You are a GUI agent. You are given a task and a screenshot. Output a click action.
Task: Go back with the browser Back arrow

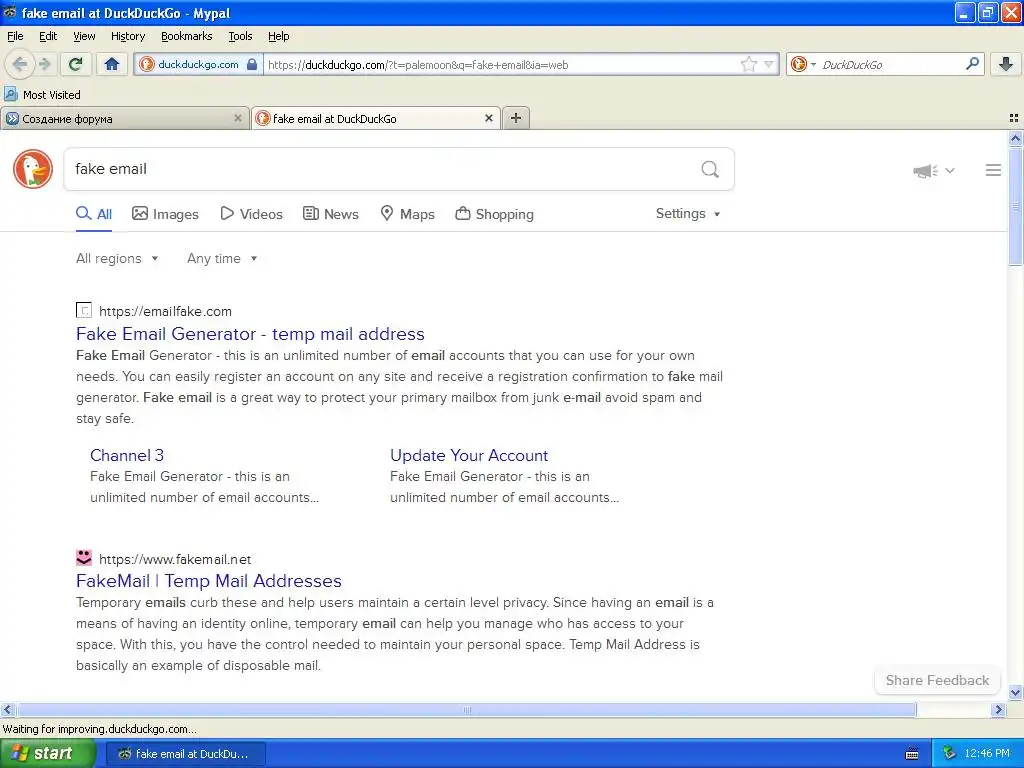tap(20, 64)
